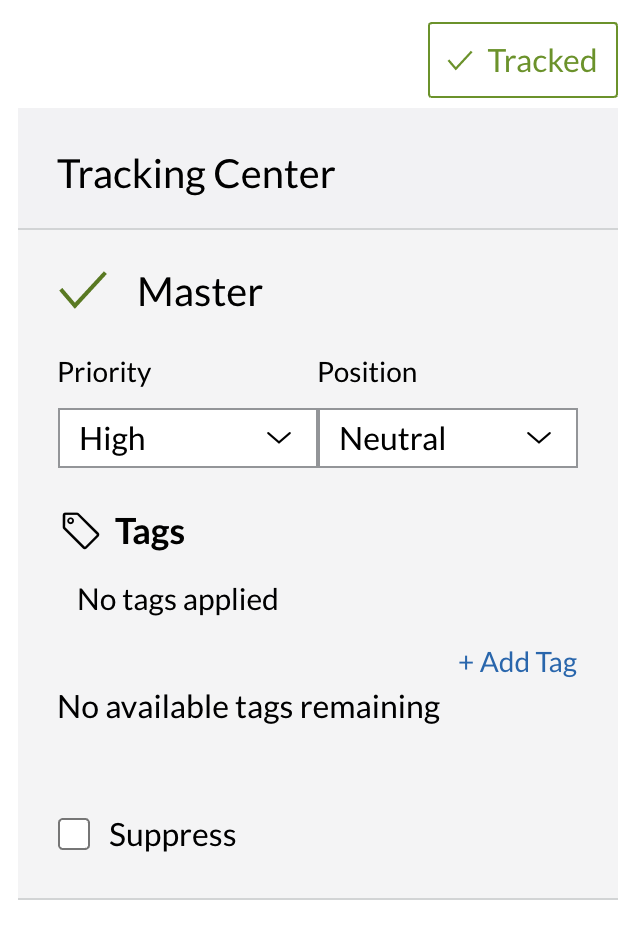Click the Suppress label to toggle it
The image size is (644, 946).
pyautogui.click(x=172, y=834)
